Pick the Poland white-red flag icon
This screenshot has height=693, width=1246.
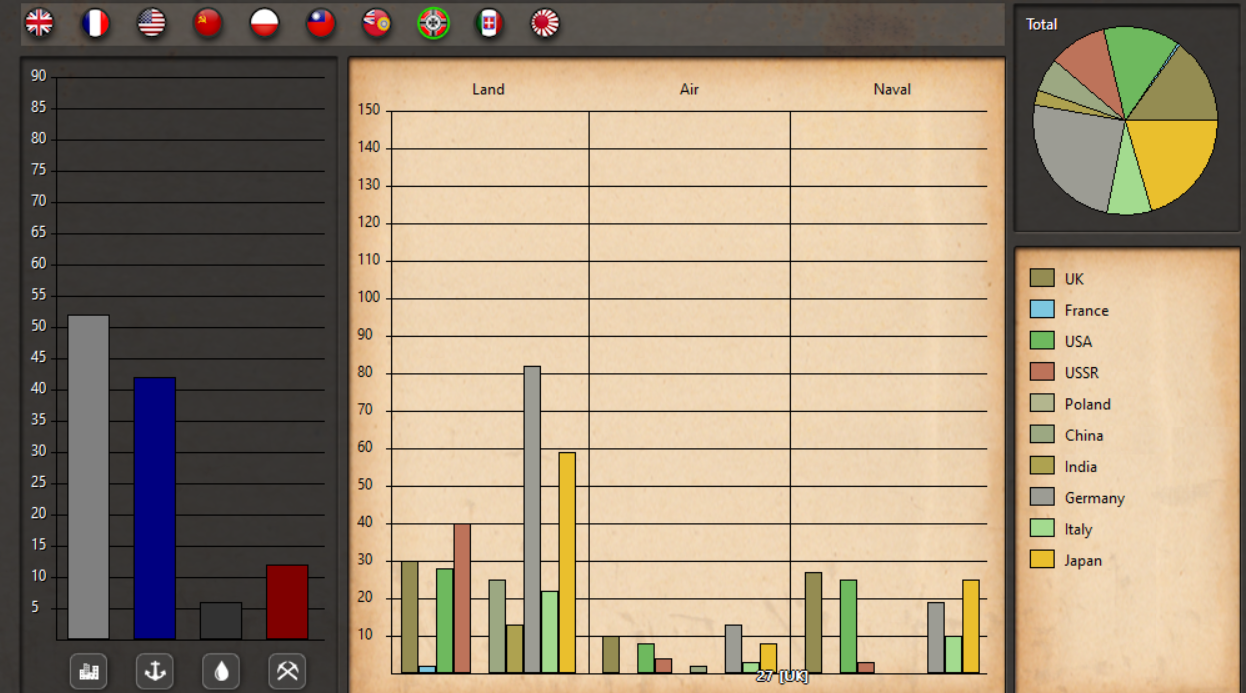point(264,23)
